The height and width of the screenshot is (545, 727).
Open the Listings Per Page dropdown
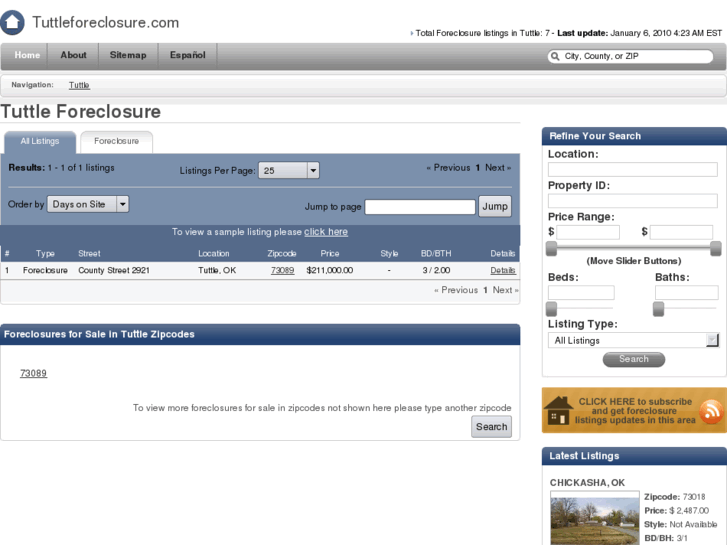tap(288, 170)
